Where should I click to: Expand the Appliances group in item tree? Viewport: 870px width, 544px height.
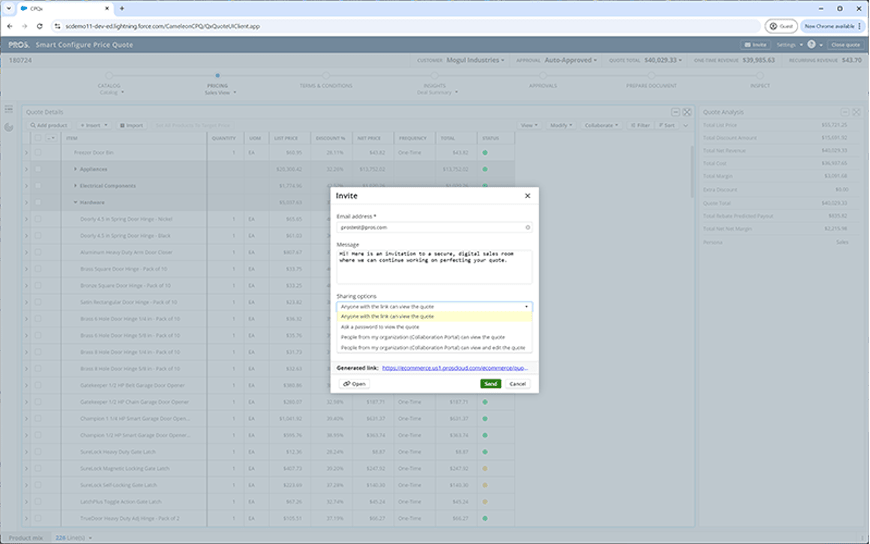click(x=75, y=169)
